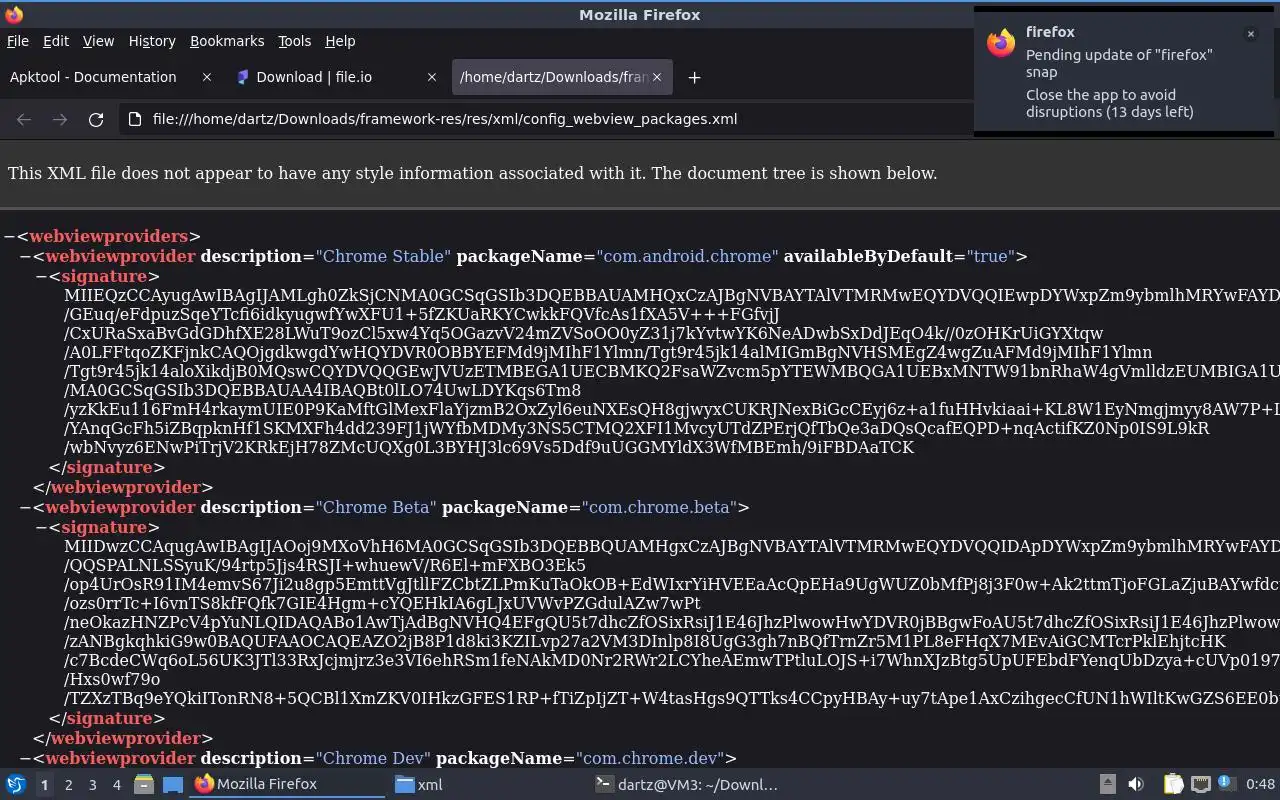Open the History menu
This screenshot has height=800, width=1280.
(152, 41)
